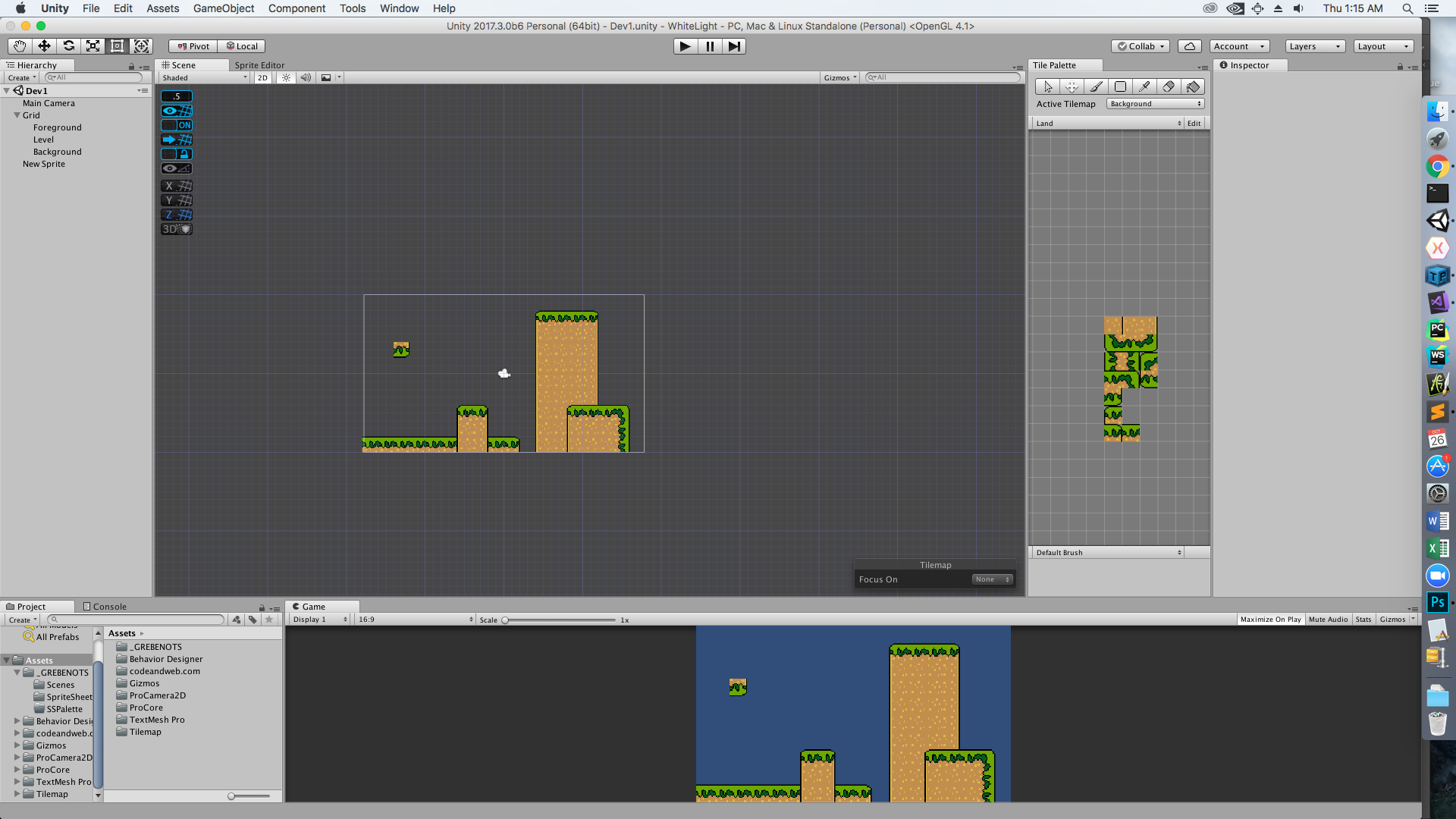Click Edit in the Tile Palette
This screenshot has width=1456, height=819.
(x=1194, y=123)
